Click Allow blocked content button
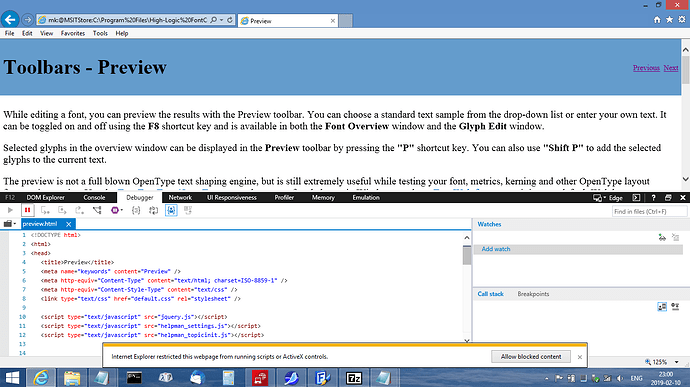 point(531,357)
